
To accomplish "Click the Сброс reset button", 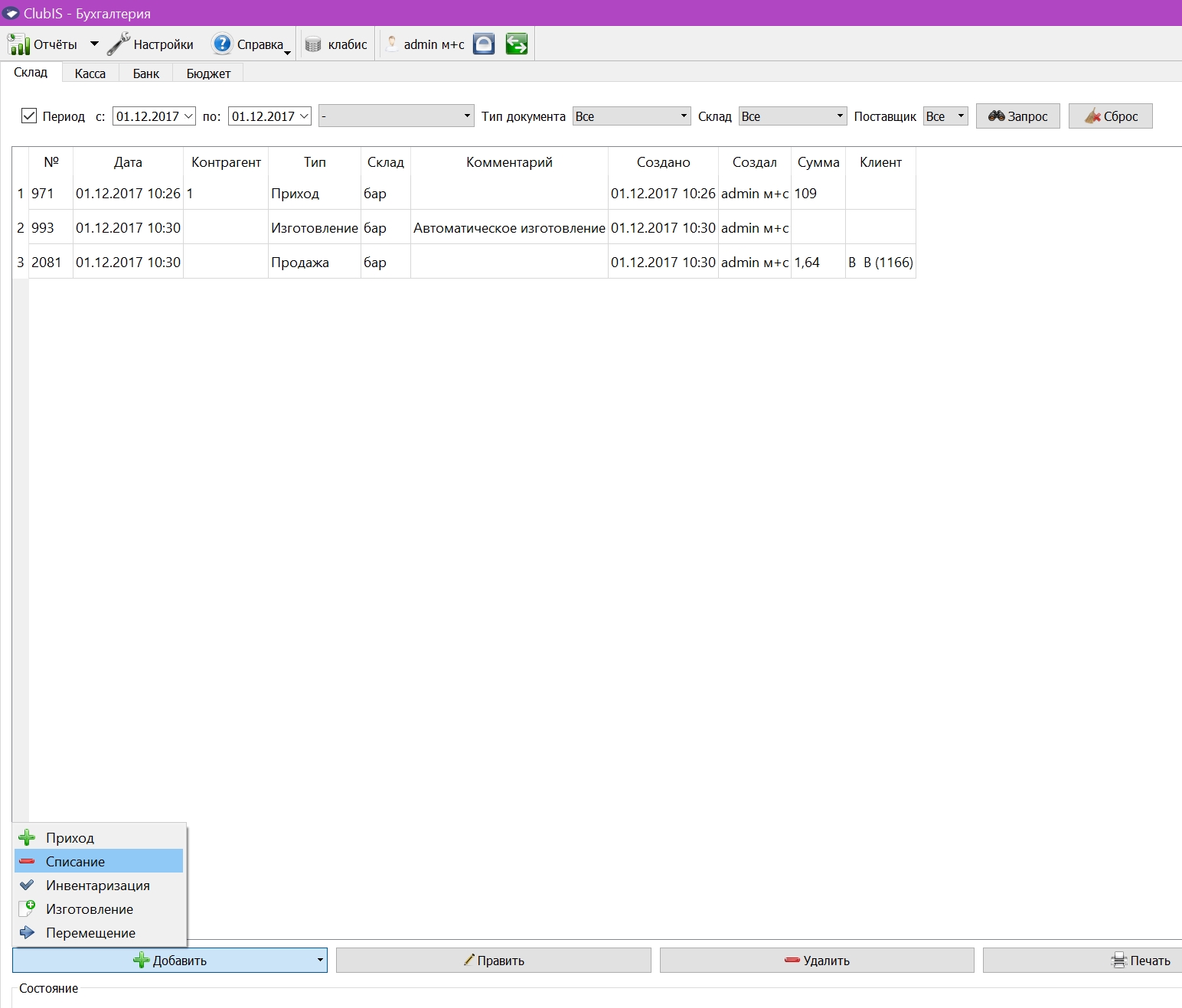I will click(x=1110, y=116).
